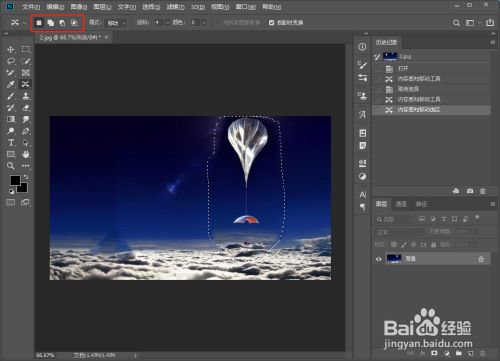Reset default foreground and background colors
This screenshot has width=500, height=361.
click(x=12, y=192)
